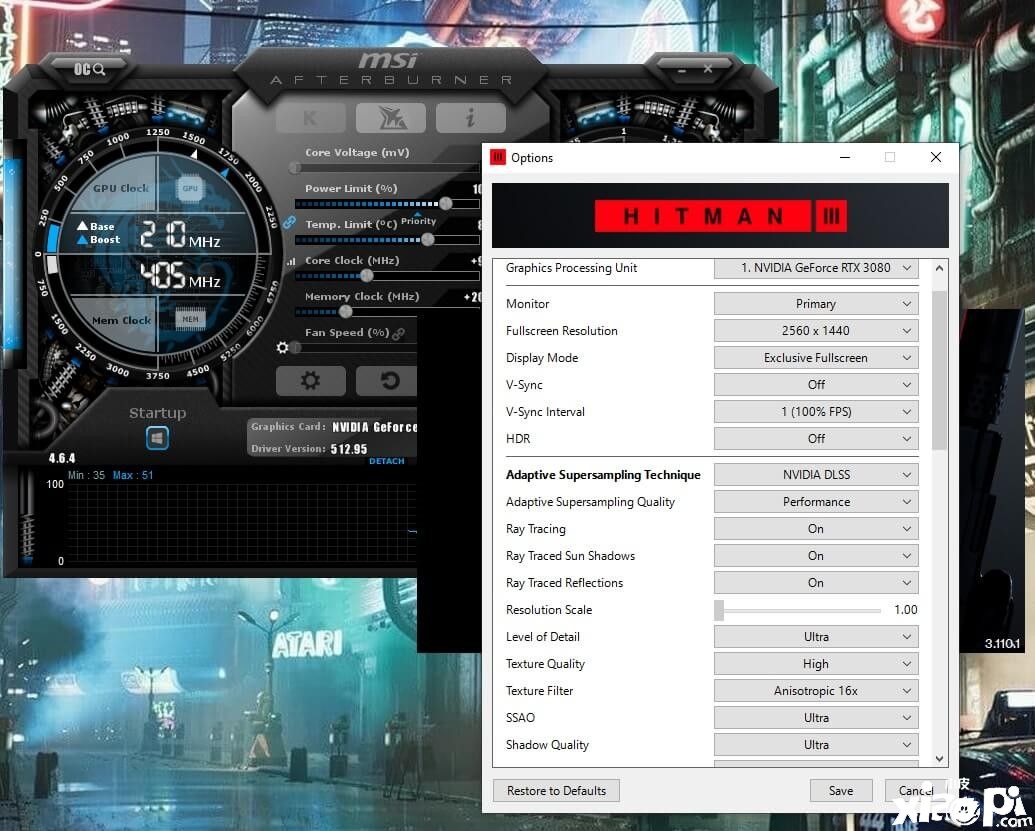This screenshot has height=831, width=1035.
Task: Click the Resolution Scale value 1.00
Action: 906,610
